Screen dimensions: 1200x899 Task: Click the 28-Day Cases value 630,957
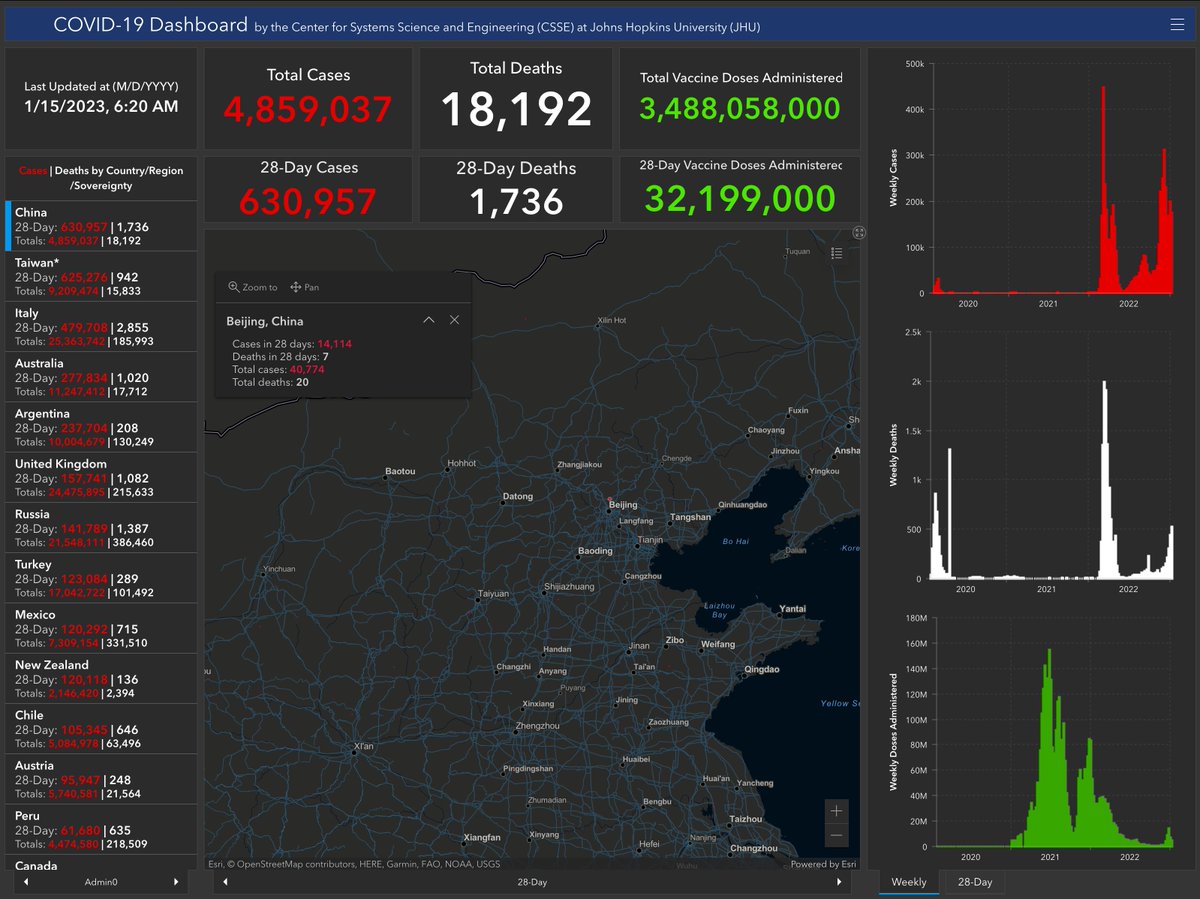click(x=308, y=200)
